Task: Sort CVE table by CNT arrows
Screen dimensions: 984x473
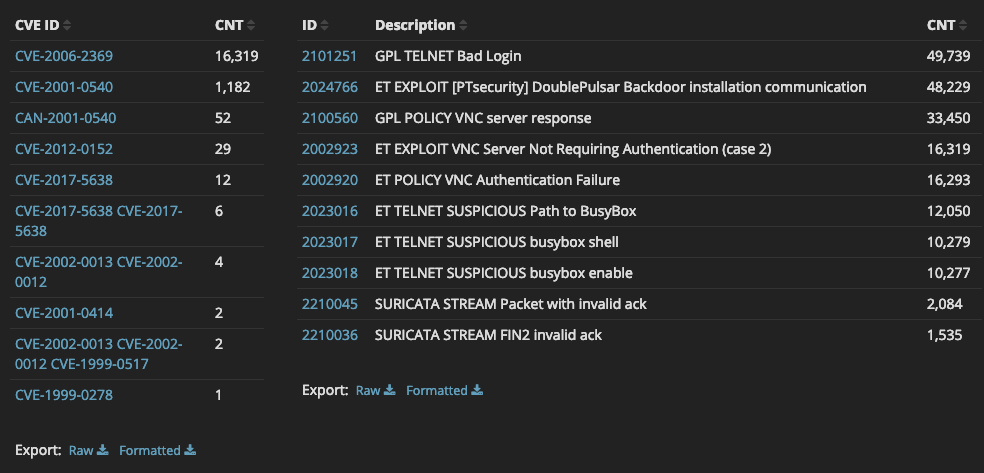Action: (x=251, y=26)
